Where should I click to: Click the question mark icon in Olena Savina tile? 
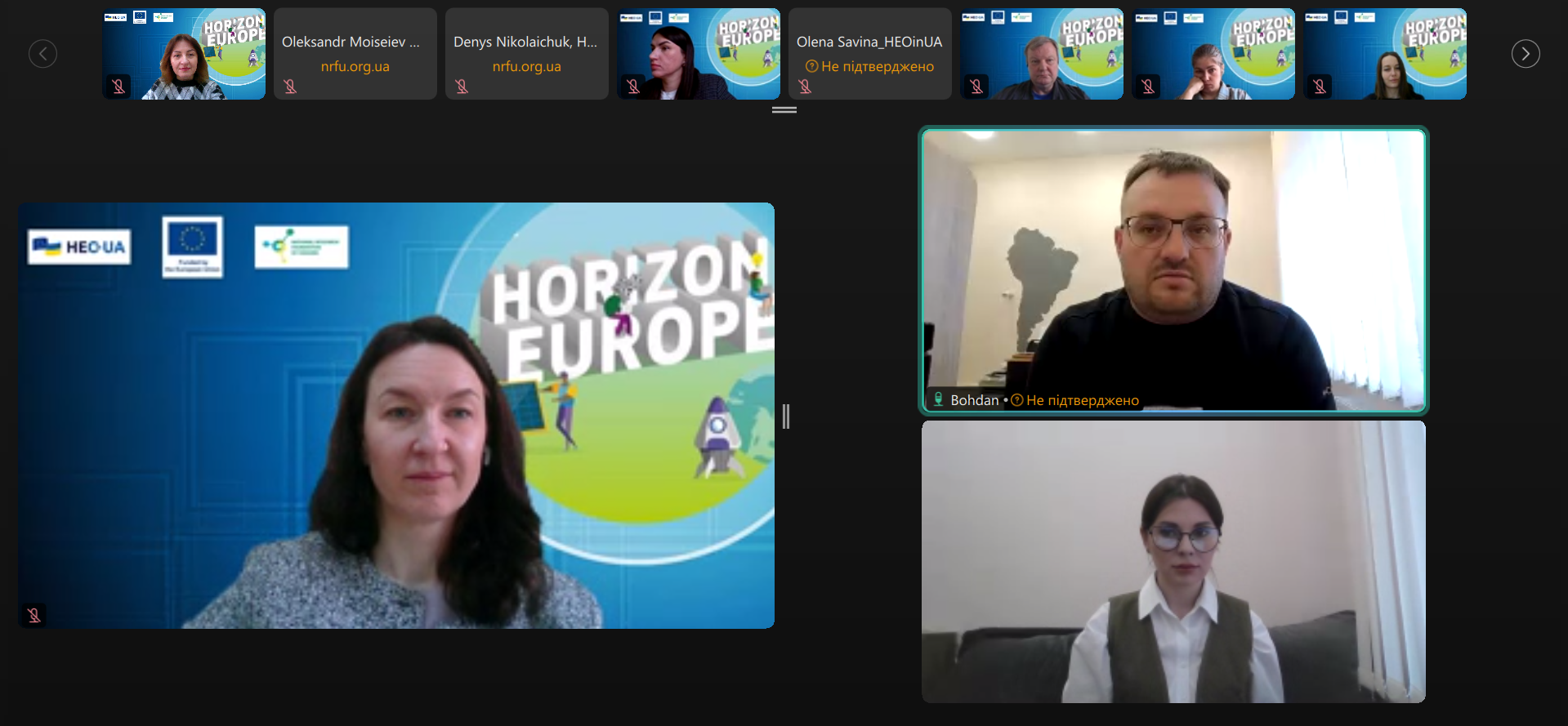(811, 66)
